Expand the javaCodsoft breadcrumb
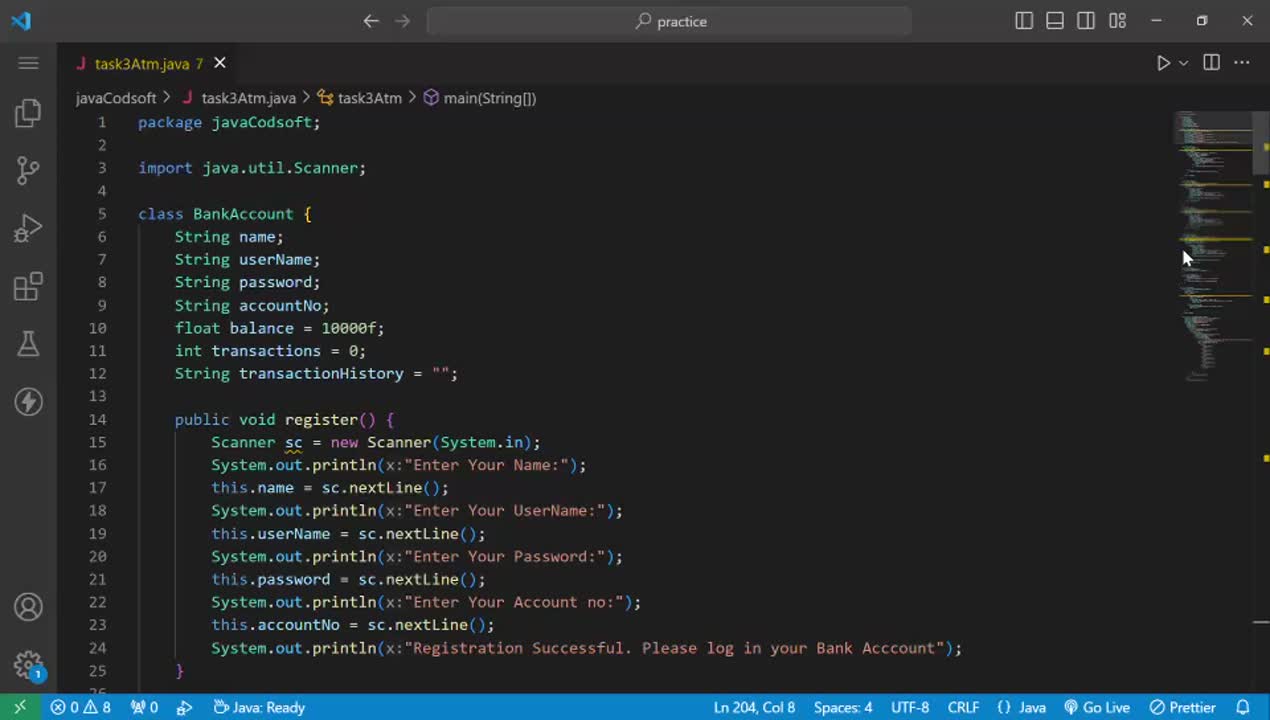Viewport: 1270px width, 720px height. (116, 98)
